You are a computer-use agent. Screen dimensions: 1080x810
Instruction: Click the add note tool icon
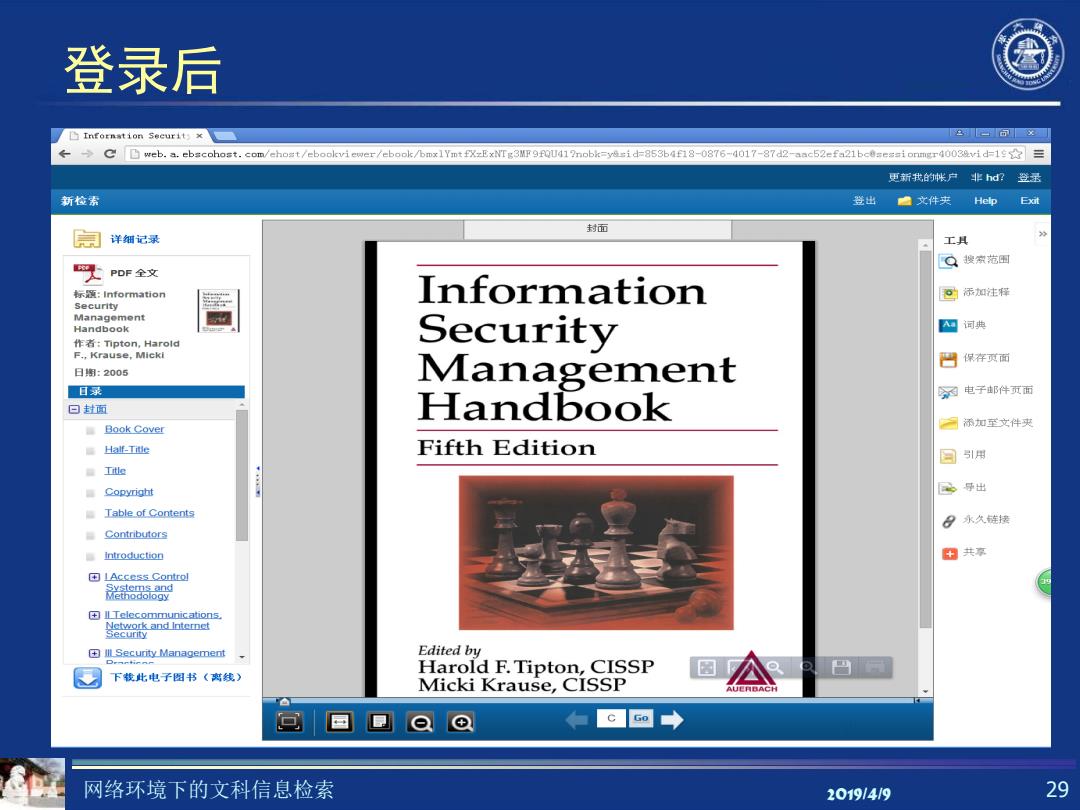pos(948,293)
